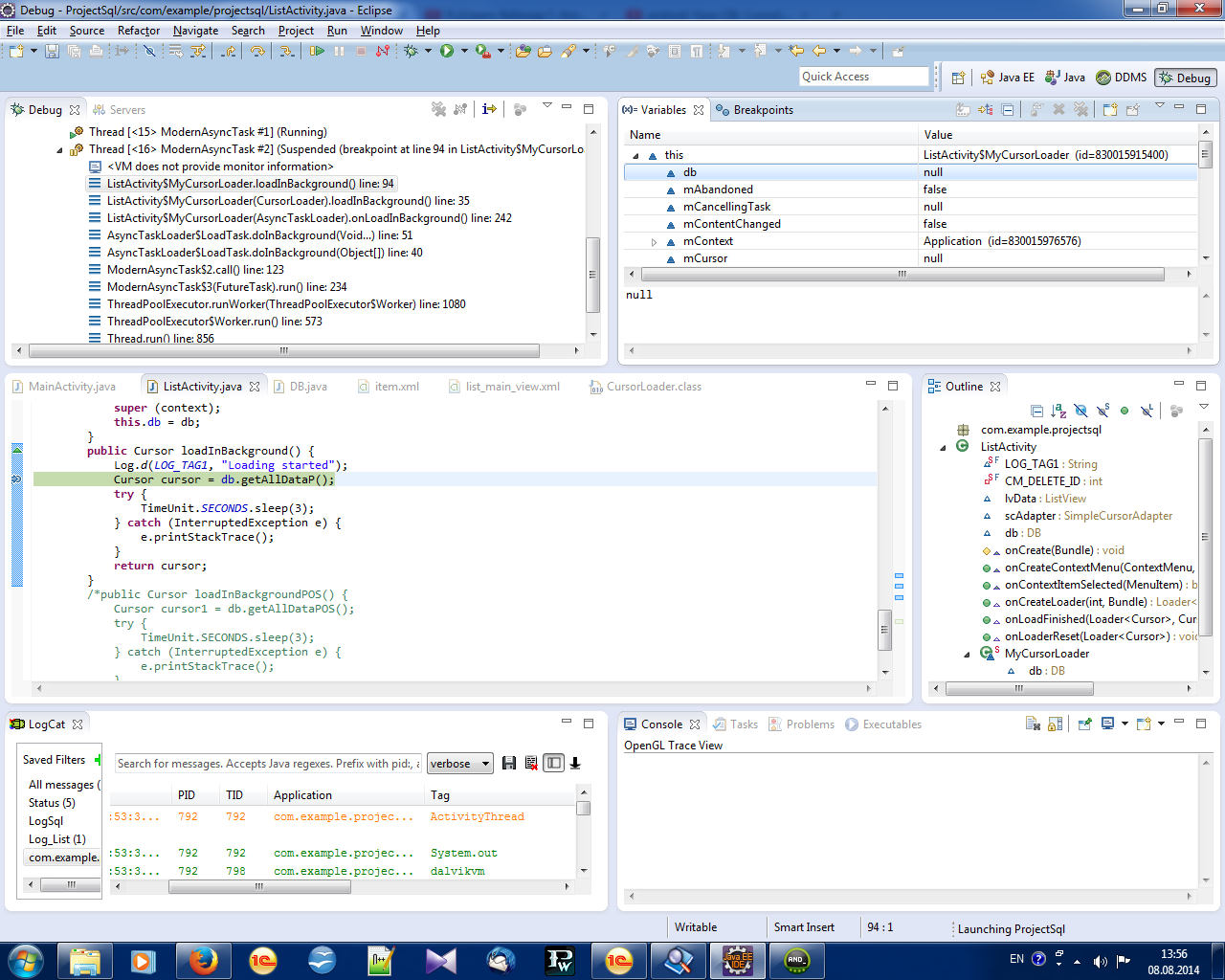Click the Debug bug toolbar icon
This screenshot has width=1225, height=980.
coord(411,51)
